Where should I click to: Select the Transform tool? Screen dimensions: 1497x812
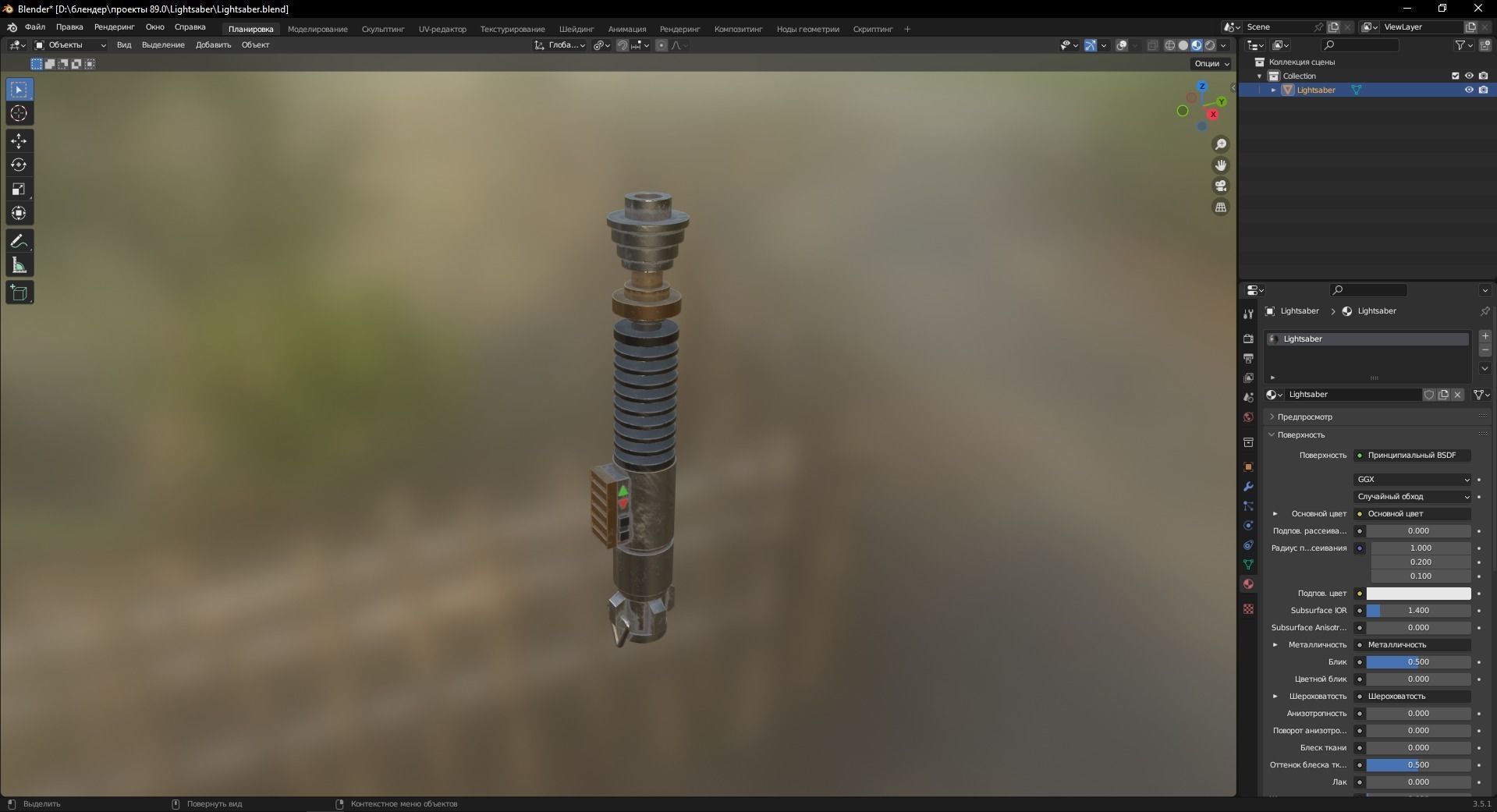19,213
